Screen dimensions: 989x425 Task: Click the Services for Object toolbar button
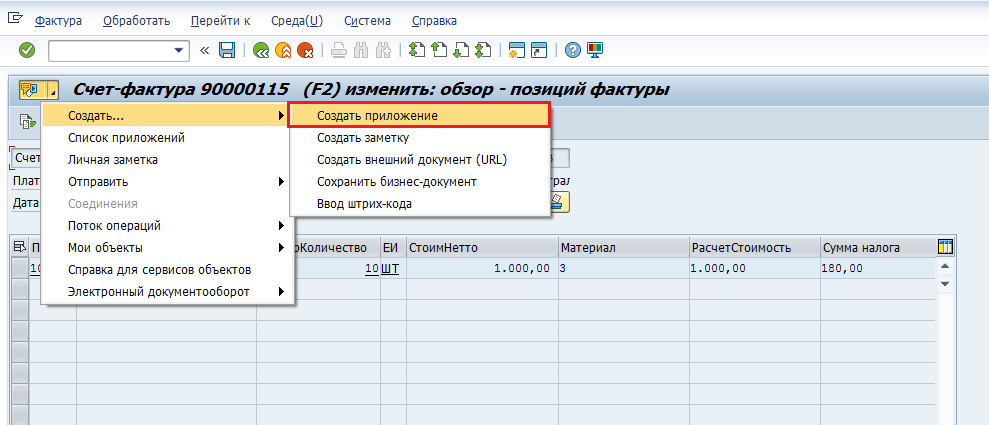(31, 90)
